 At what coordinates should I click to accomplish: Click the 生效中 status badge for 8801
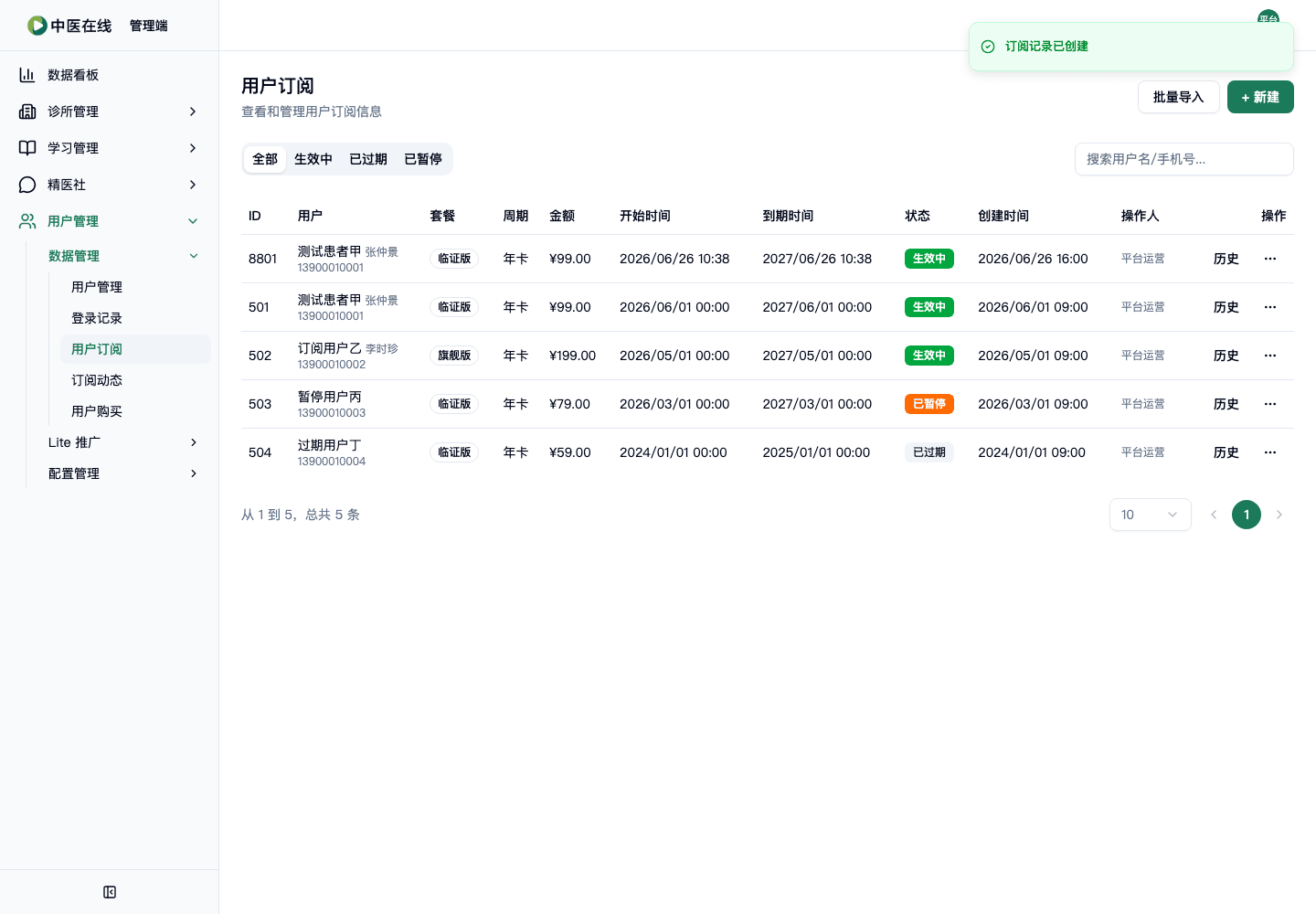click(929, 259)
